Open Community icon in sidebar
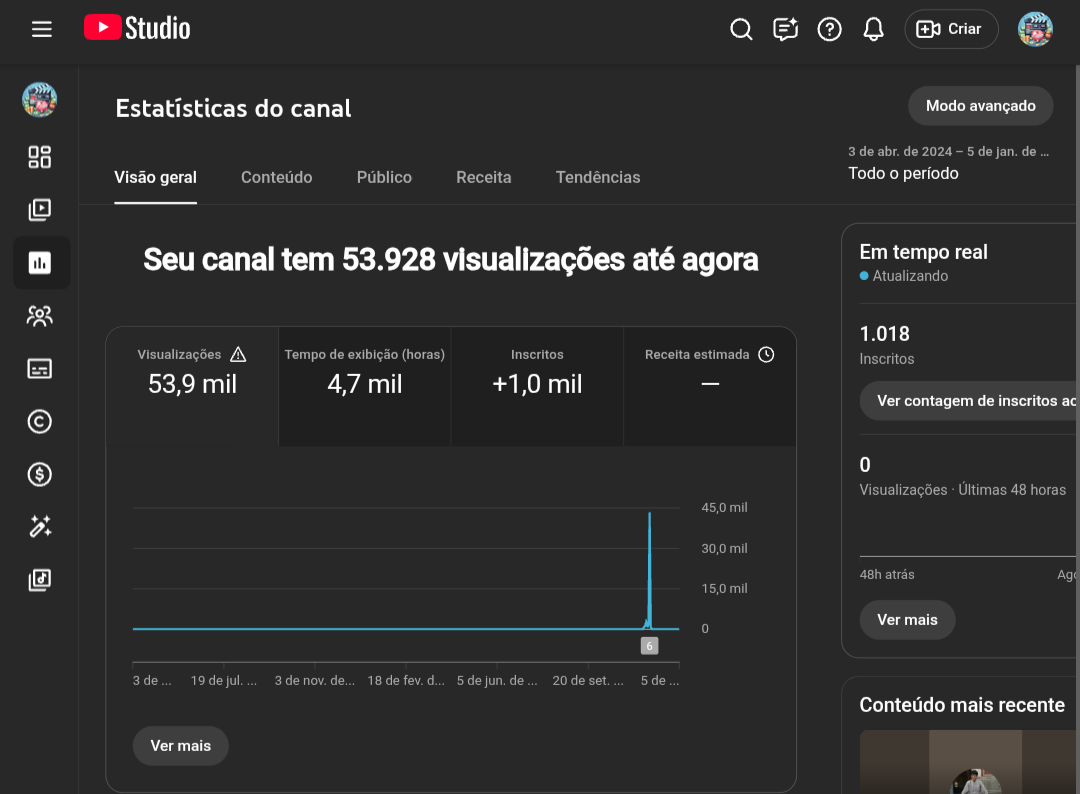This screenshot has height=794, width=1080. (x=40, y=316)
